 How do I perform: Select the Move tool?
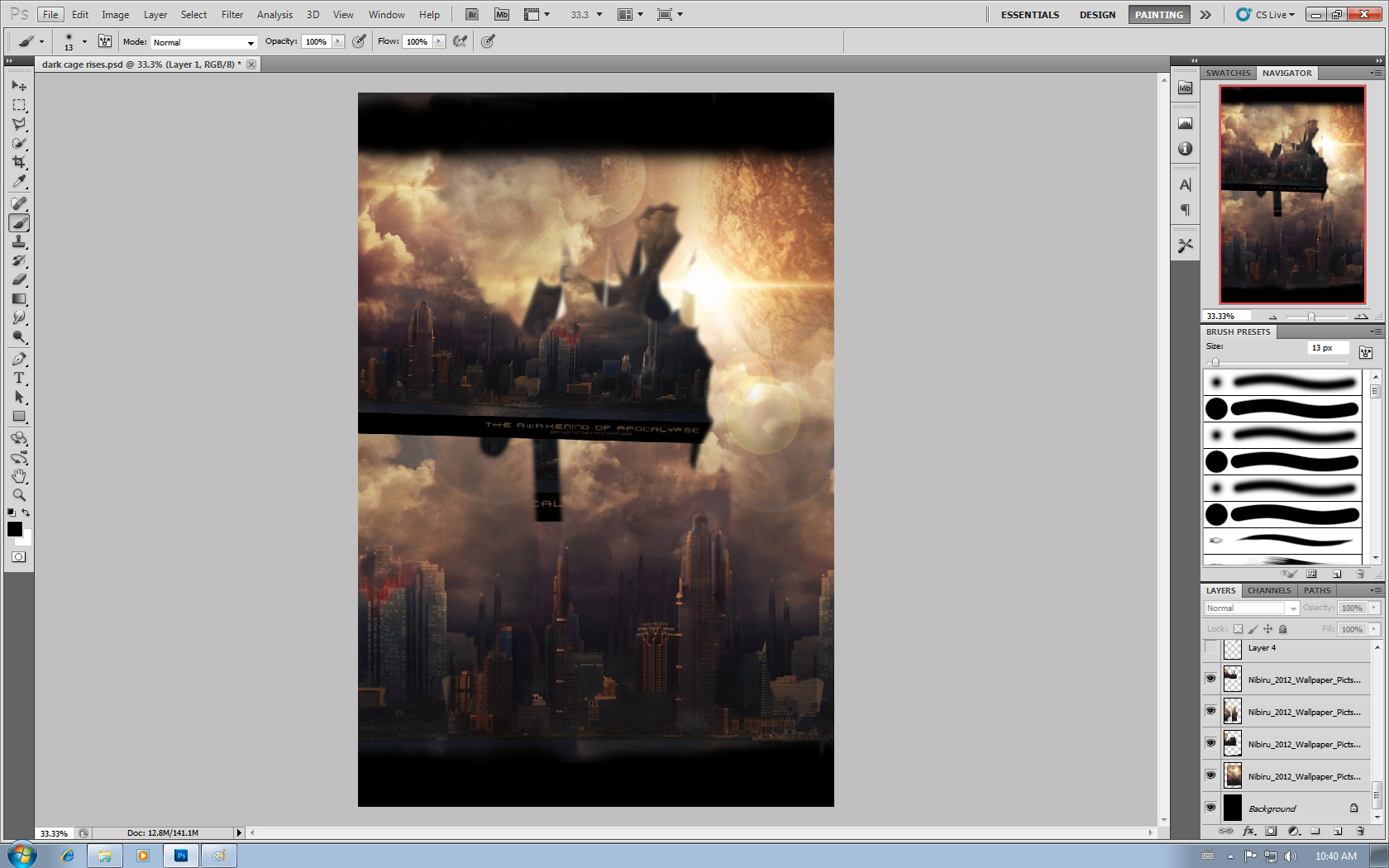pos(19,86)
